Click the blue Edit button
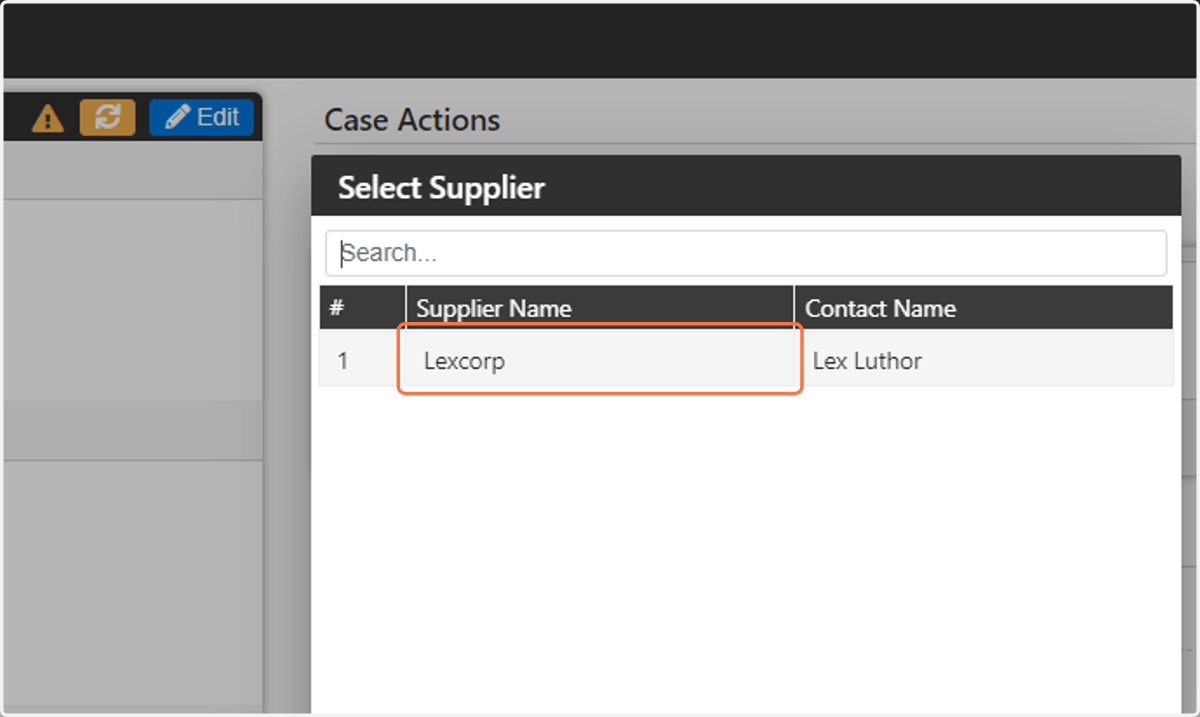The width and height of the screenshot is (1200, 717). (201, 117)
